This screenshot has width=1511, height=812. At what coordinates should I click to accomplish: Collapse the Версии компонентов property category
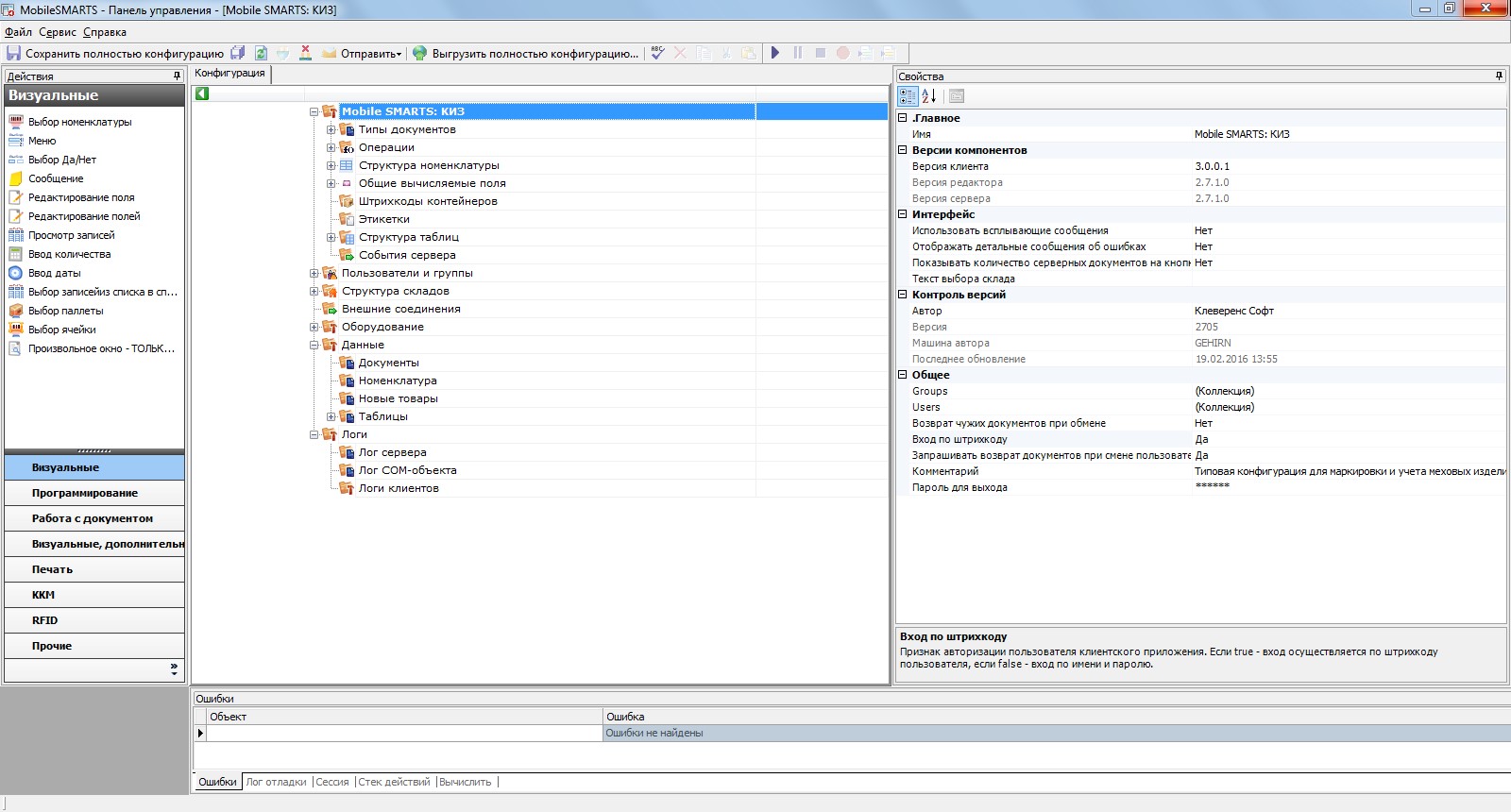point(903,150)
